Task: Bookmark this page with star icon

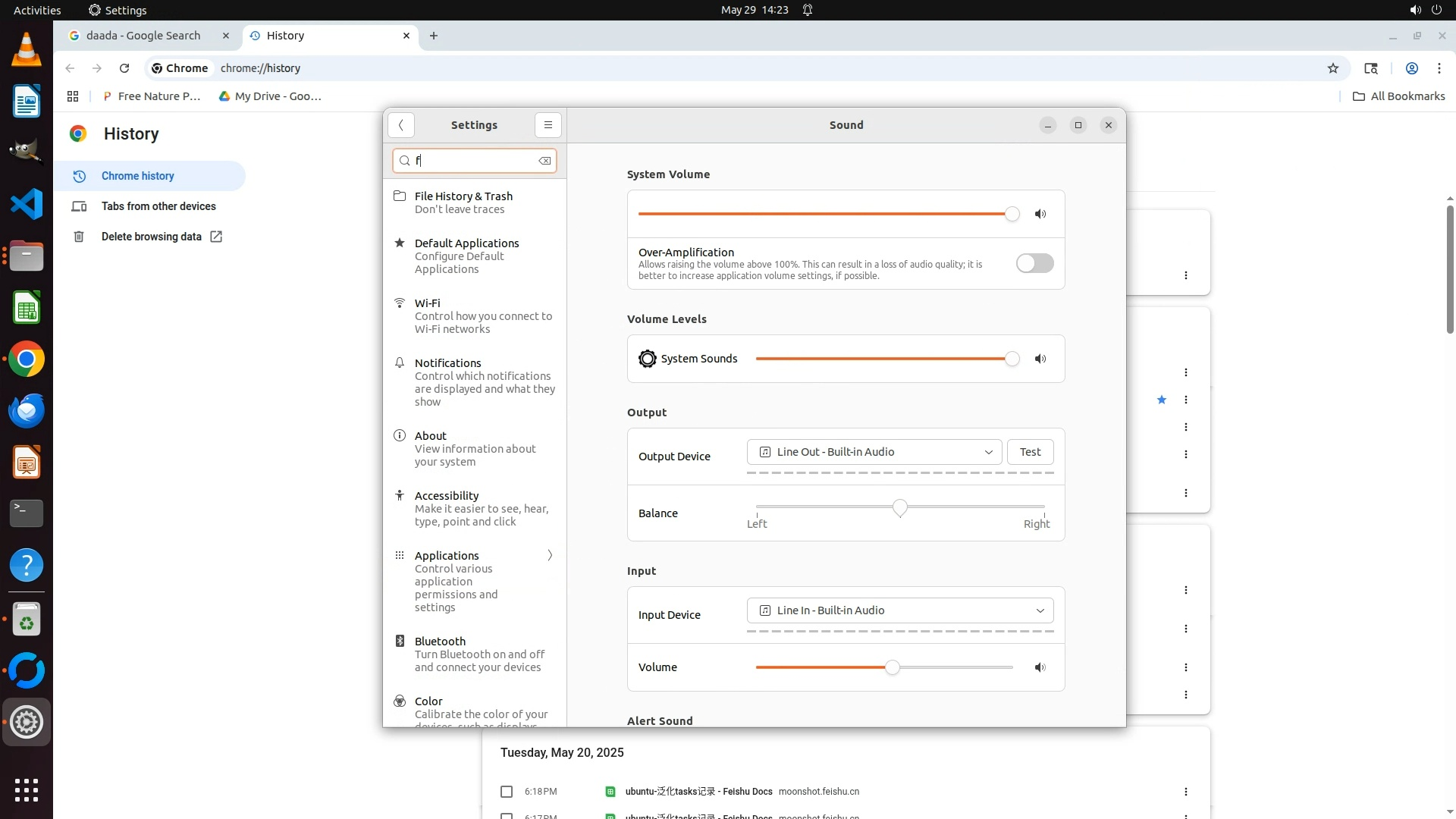Action: [1332, 68]
